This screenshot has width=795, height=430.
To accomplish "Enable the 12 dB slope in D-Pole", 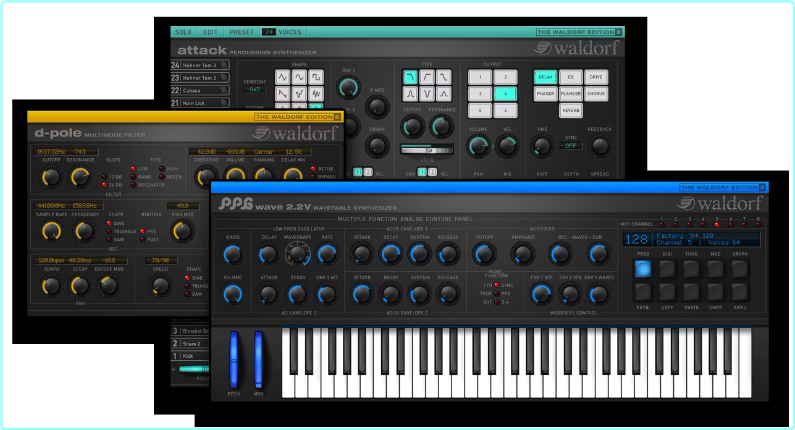I will [104, 177].
